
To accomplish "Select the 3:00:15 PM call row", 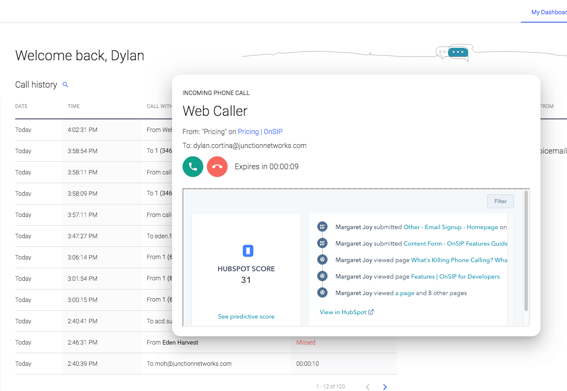I will [x=93, y=299].
